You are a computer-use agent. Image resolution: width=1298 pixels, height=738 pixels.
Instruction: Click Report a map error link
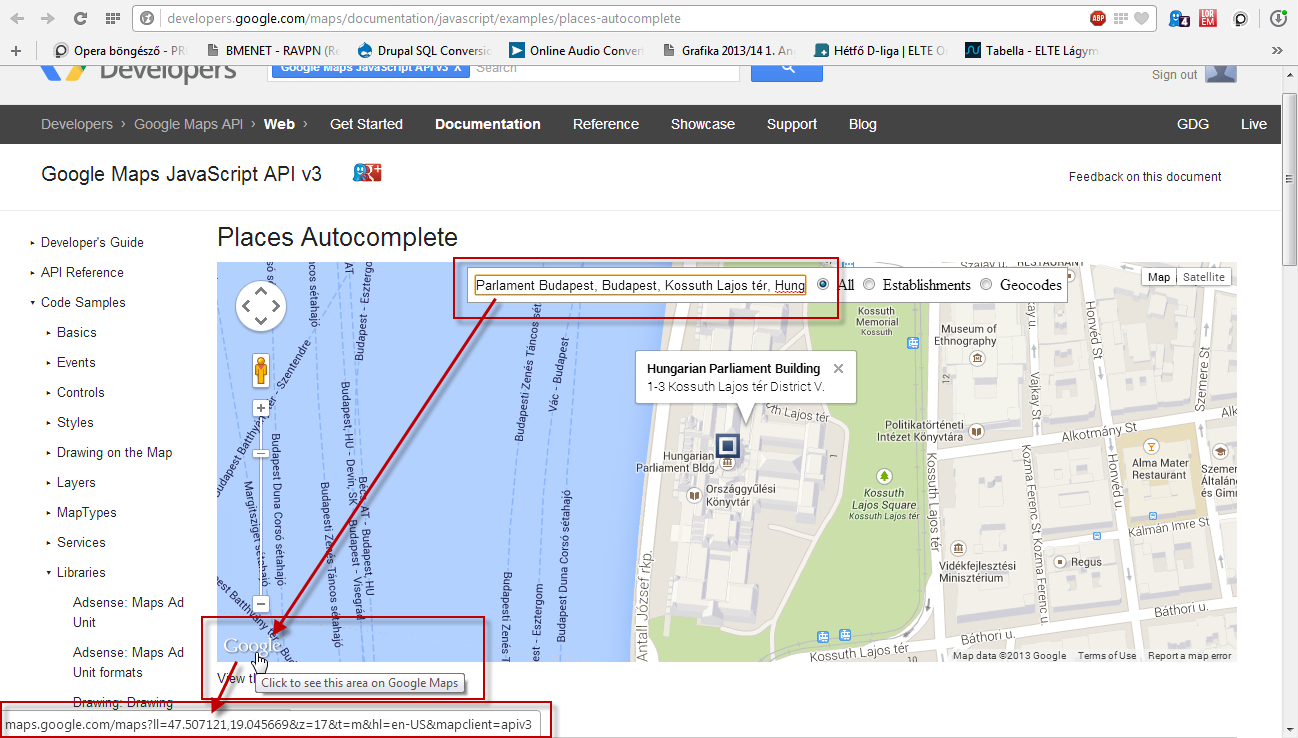click(1190, 656)
